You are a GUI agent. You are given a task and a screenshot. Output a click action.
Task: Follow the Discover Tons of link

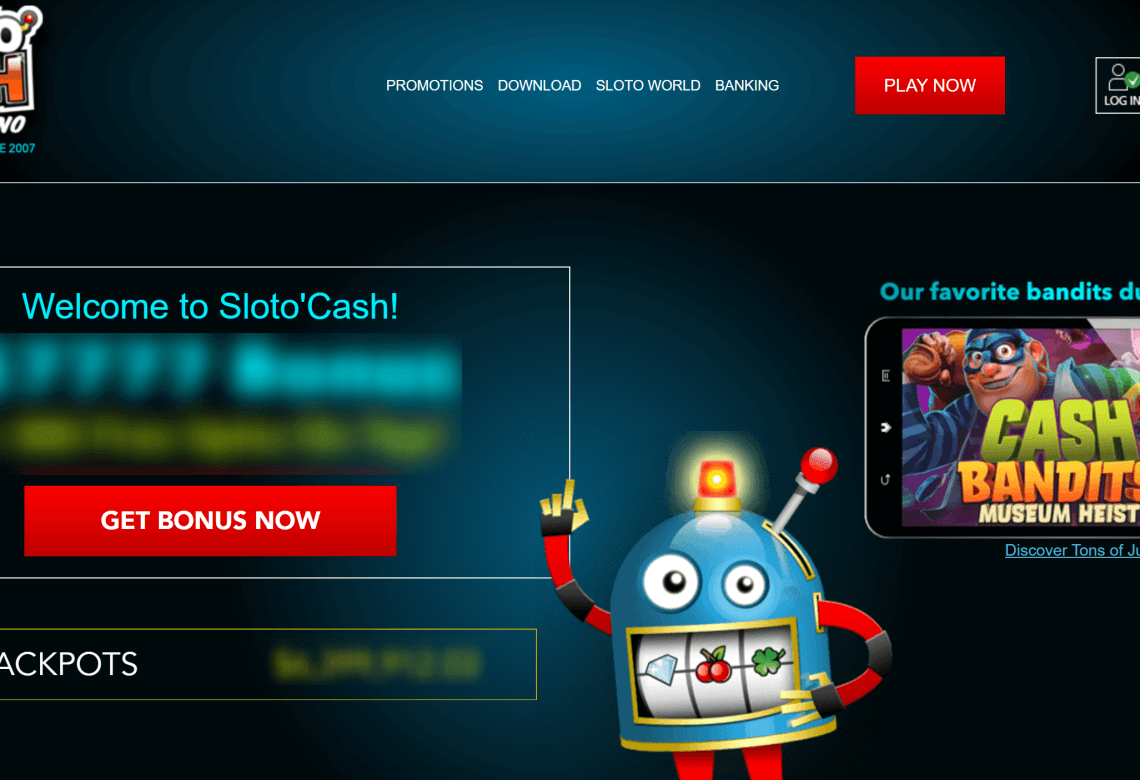1072,550
